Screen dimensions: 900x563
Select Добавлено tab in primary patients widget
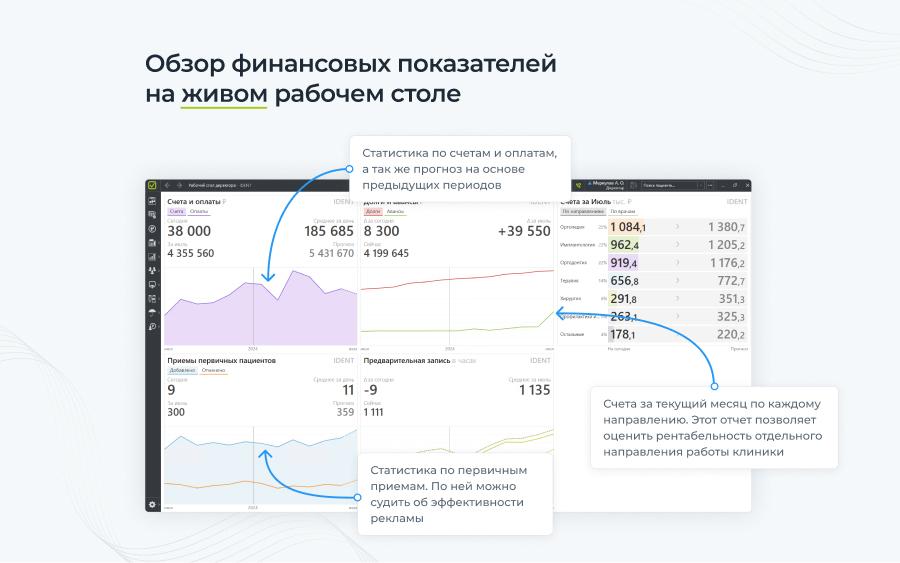click(183, 371)
